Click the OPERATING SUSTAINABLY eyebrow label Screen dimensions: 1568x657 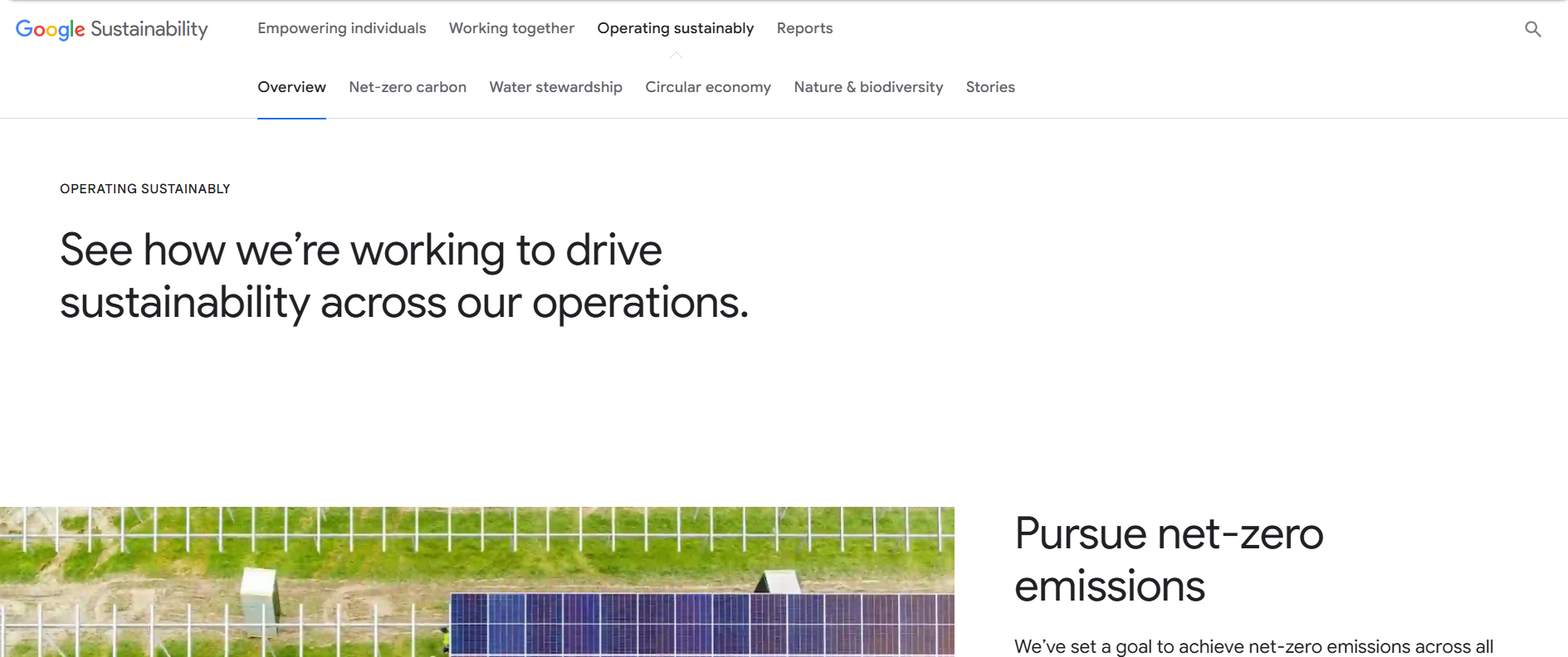click(x=145, y=189)
